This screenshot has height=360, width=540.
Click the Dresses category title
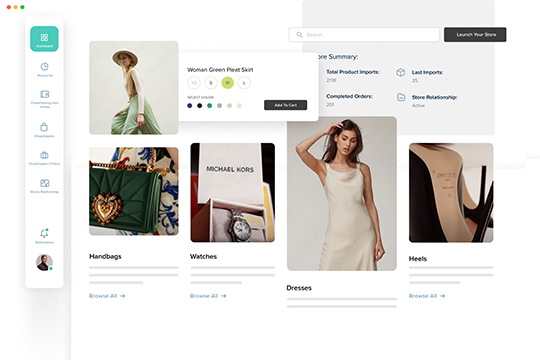pos(299,288)
